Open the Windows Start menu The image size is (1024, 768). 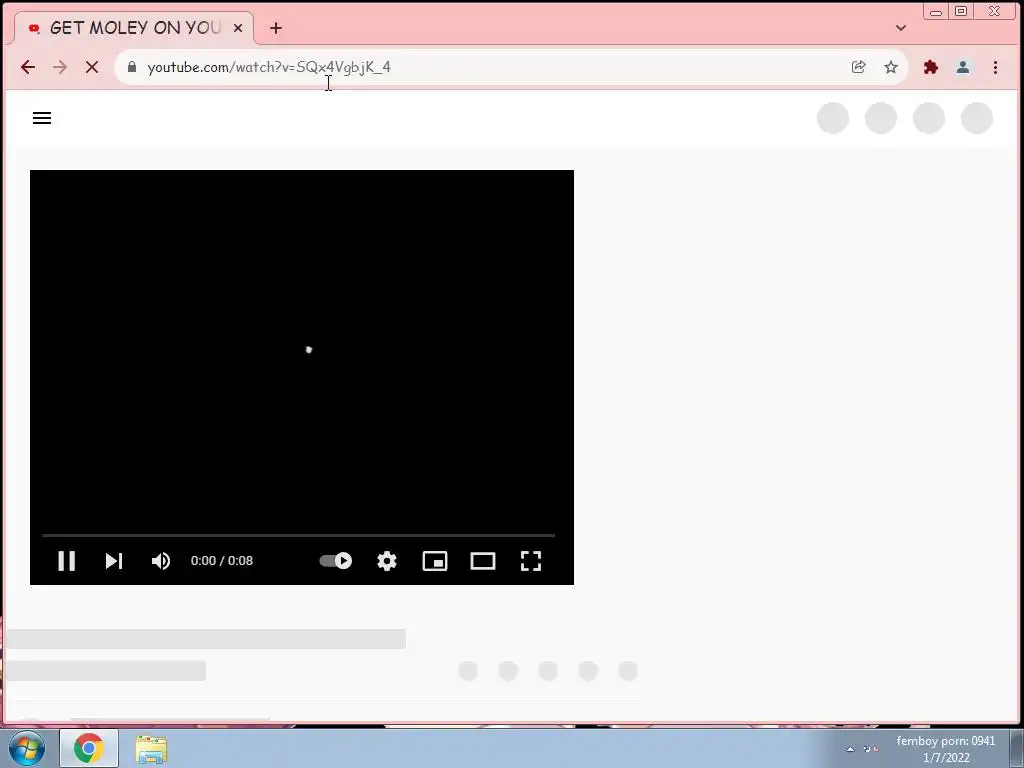(x=27, y=748)
